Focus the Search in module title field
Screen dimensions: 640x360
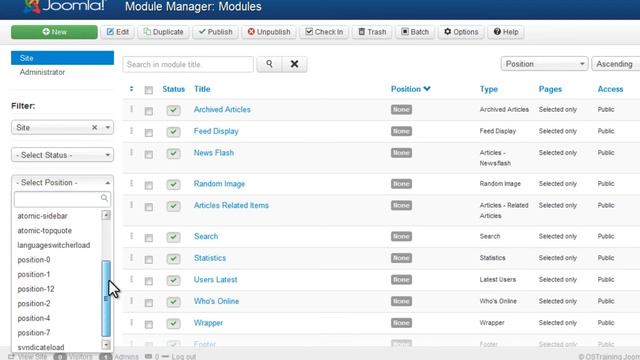(188, 64)
